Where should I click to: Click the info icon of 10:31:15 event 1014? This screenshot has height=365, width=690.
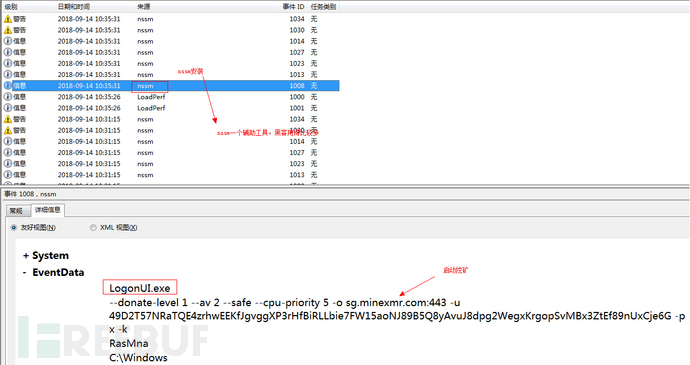point(8,141)
